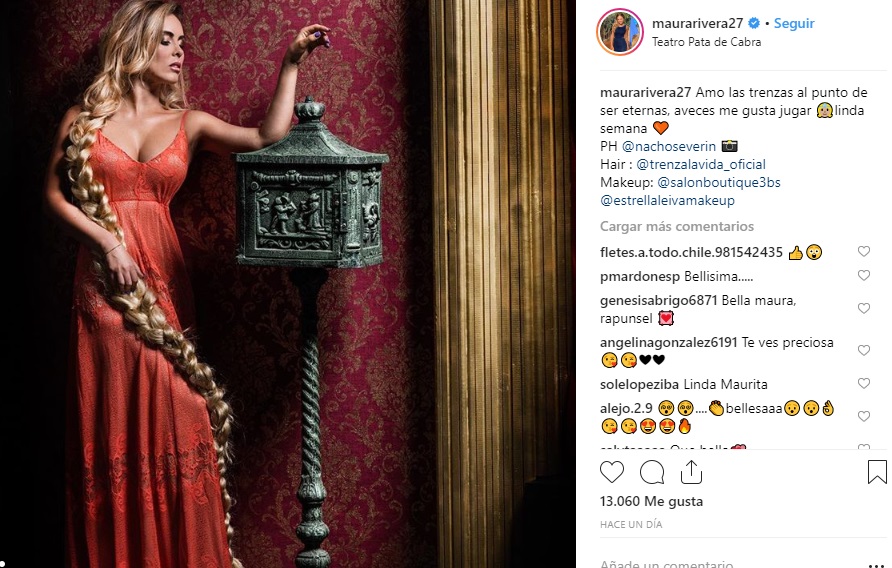View the 13.060 Me gusta likes list
Screen dimensions: 892x568
(651, 501)
